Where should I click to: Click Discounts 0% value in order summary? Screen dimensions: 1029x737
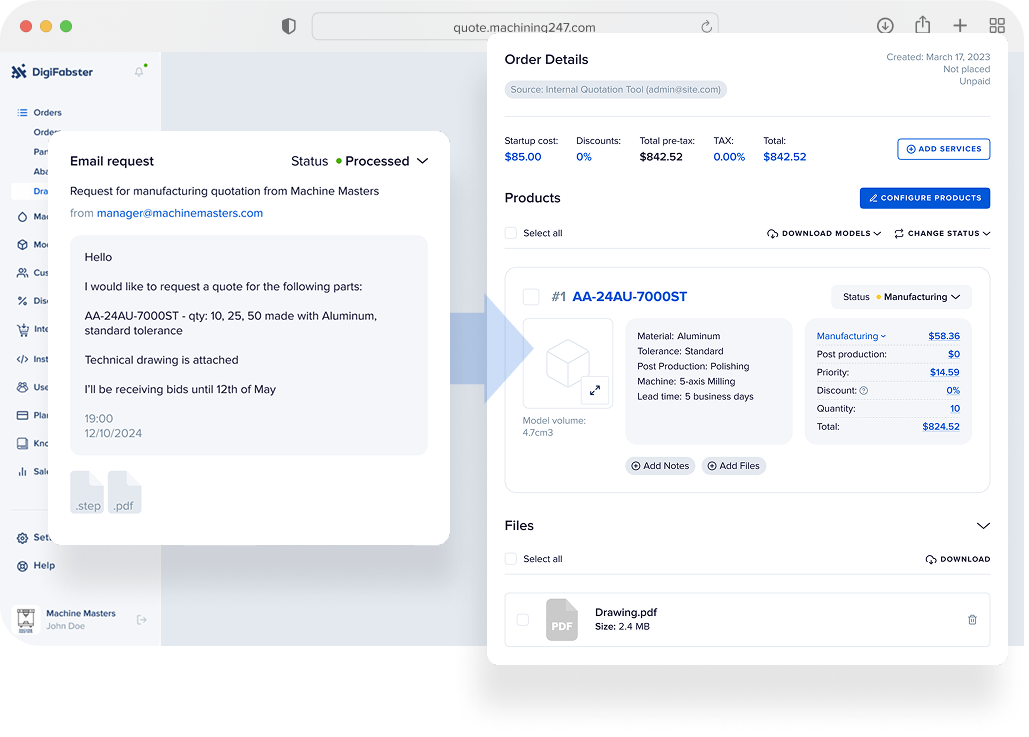point(583,157)
